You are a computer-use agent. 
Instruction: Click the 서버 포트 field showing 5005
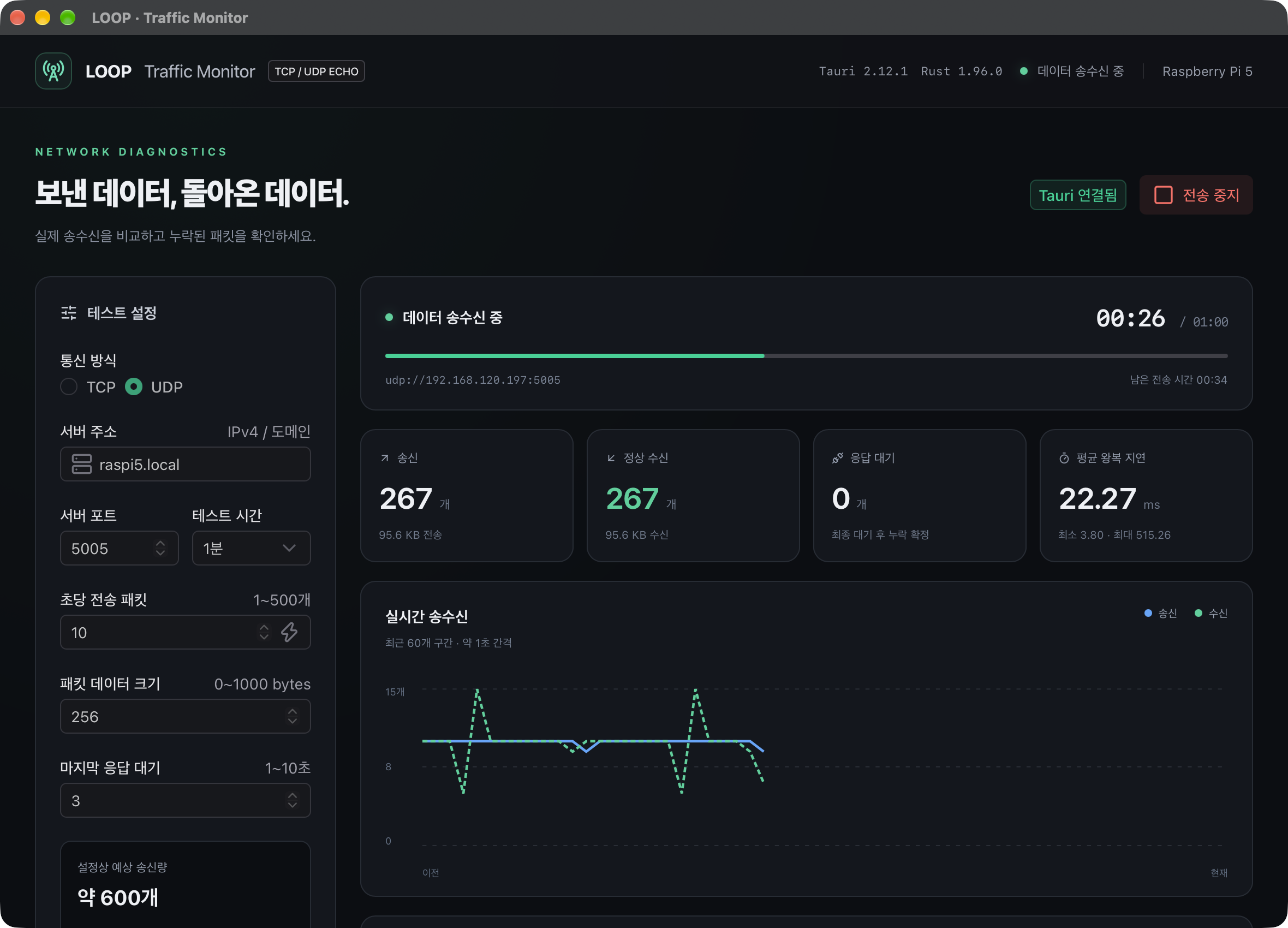click(x=120, y=548)
